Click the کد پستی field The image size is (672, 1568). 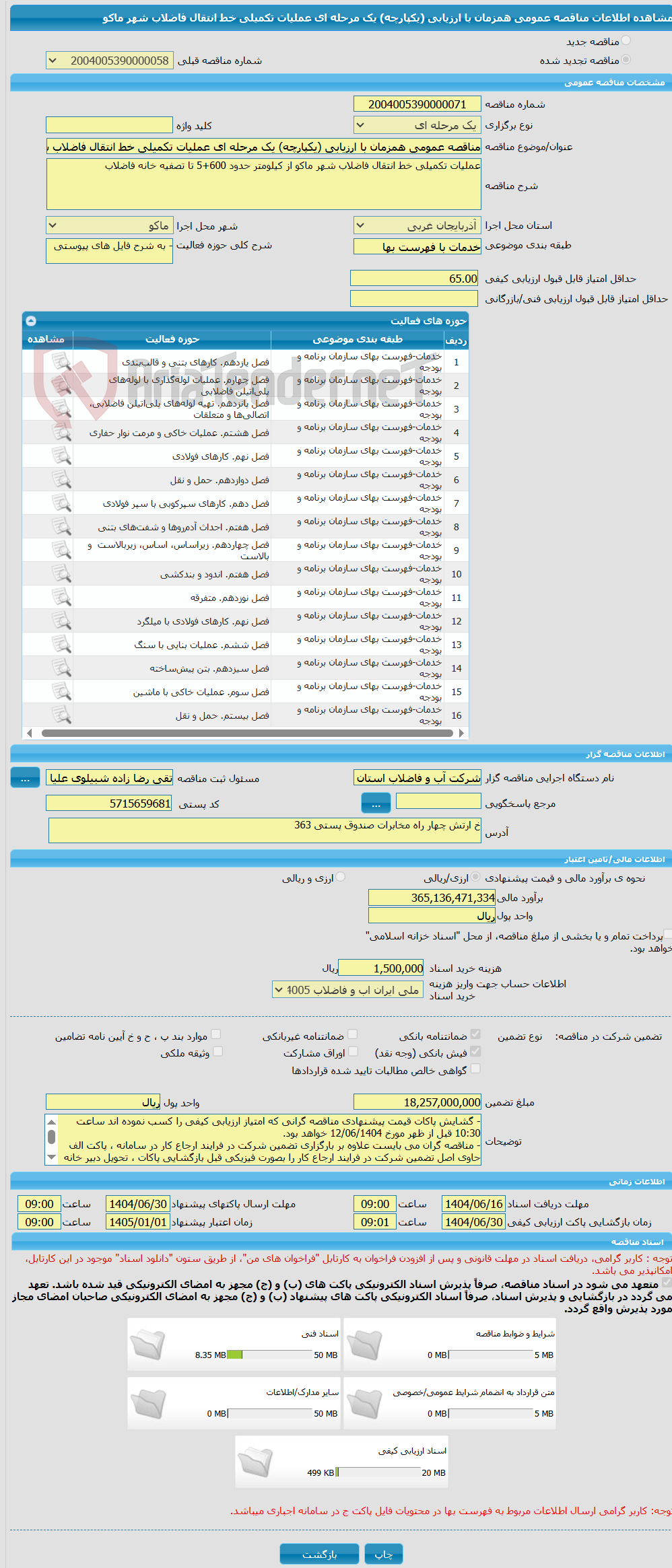109,804
